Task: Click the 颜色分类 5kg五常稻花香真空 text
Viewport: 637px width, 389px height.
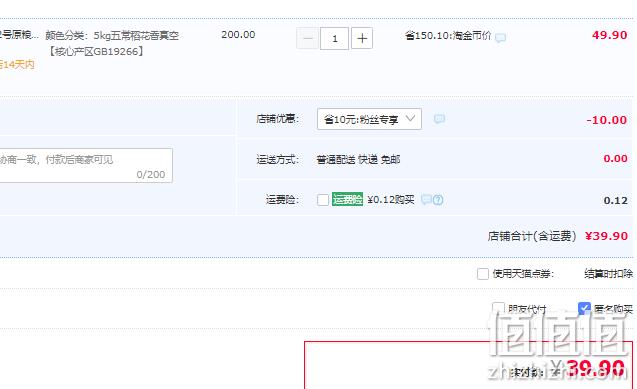Action: (112, 36)
